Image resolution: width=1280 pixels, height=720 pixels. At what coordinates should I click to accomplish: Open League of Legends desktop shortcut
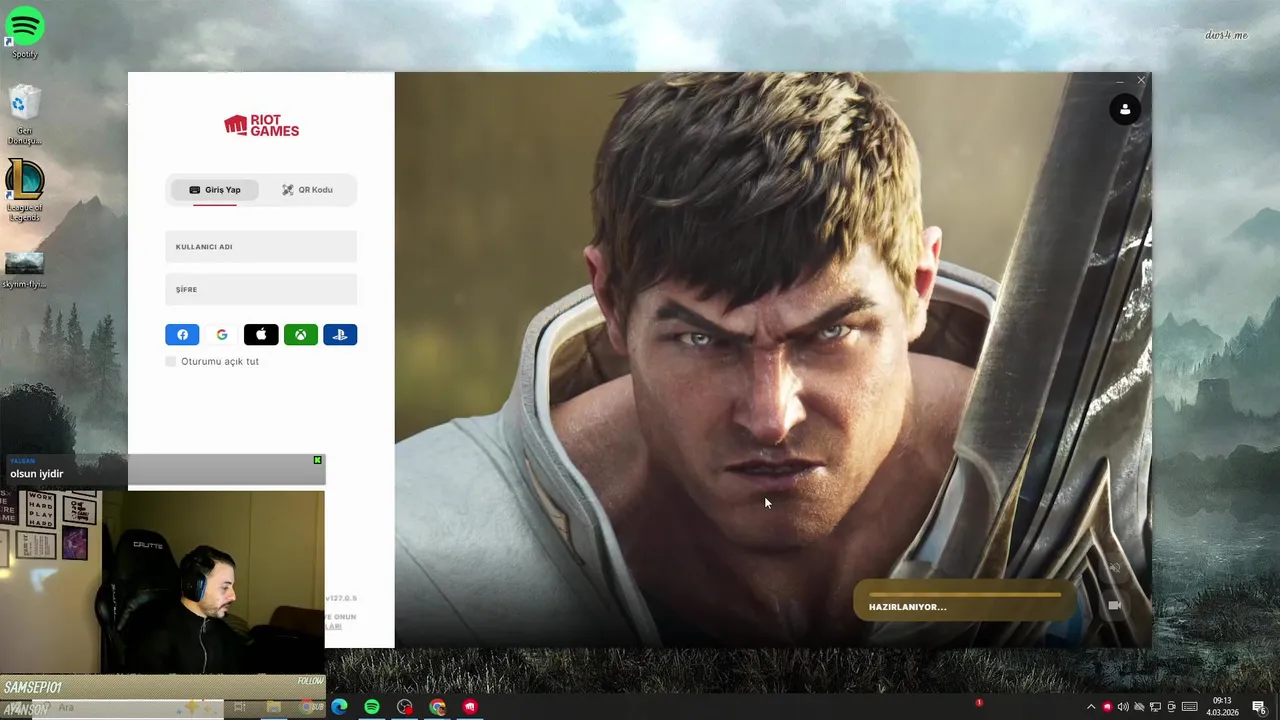(x=25, y=191)
